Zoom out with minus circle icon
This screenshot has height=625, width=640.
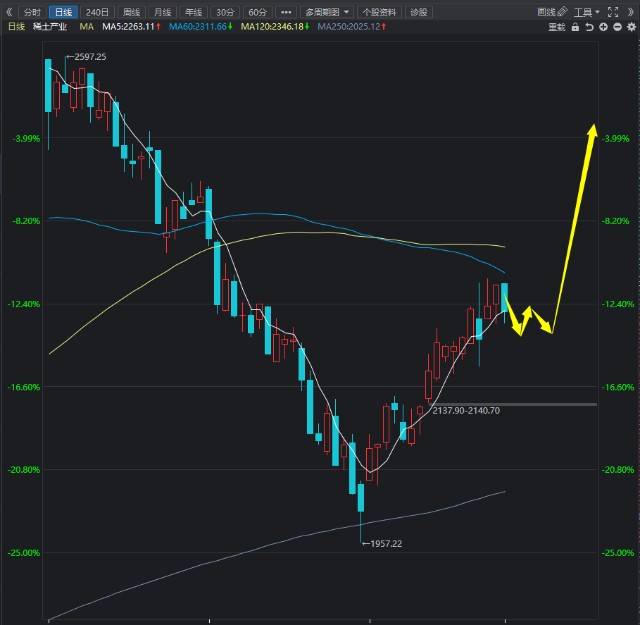click(x=617, y=27)
